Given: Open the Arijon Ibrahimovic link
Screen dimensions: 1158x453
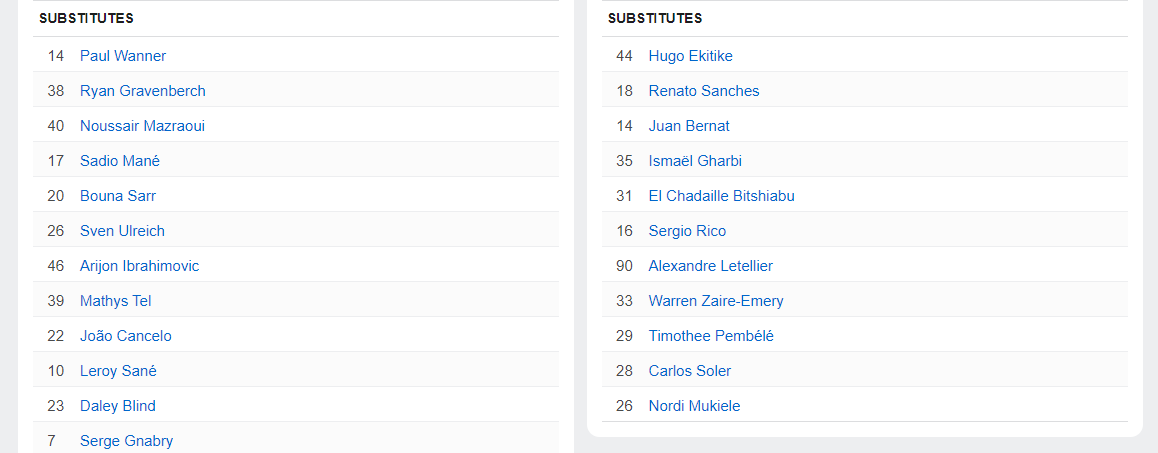Looking at the screenshot, I should tap(139, 266).
